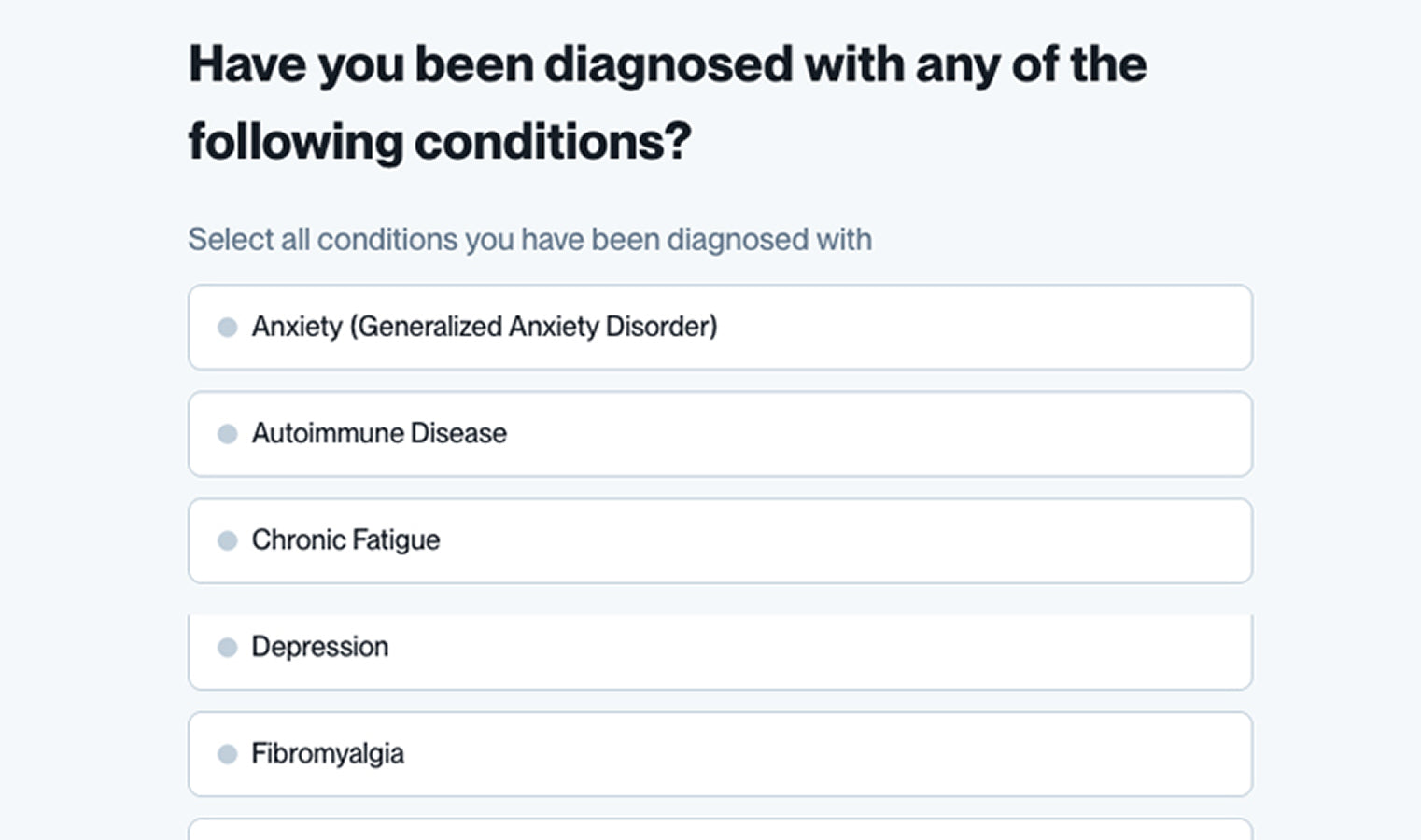Click empty space inside the Depression card
This screenshot has height=840, width=1421.
click(x=840, y=650)
